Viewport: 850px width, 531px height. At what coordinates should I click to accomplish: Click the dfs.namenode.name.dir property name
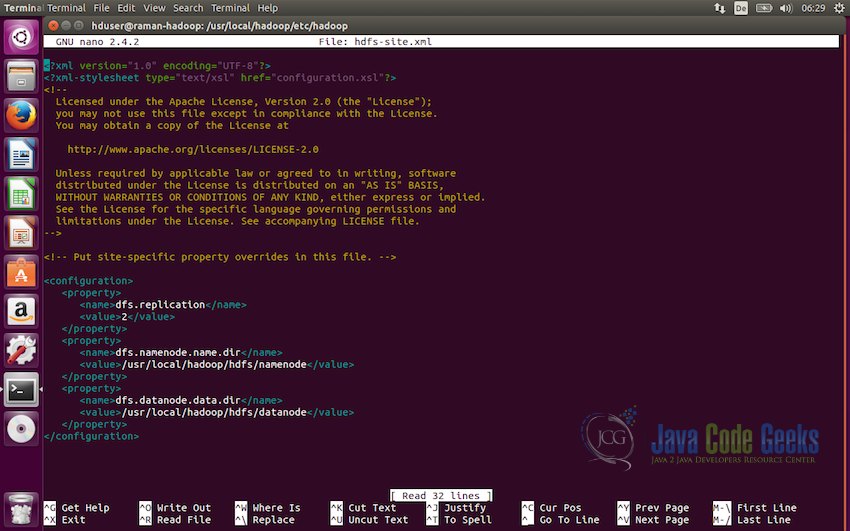(178, 352)
